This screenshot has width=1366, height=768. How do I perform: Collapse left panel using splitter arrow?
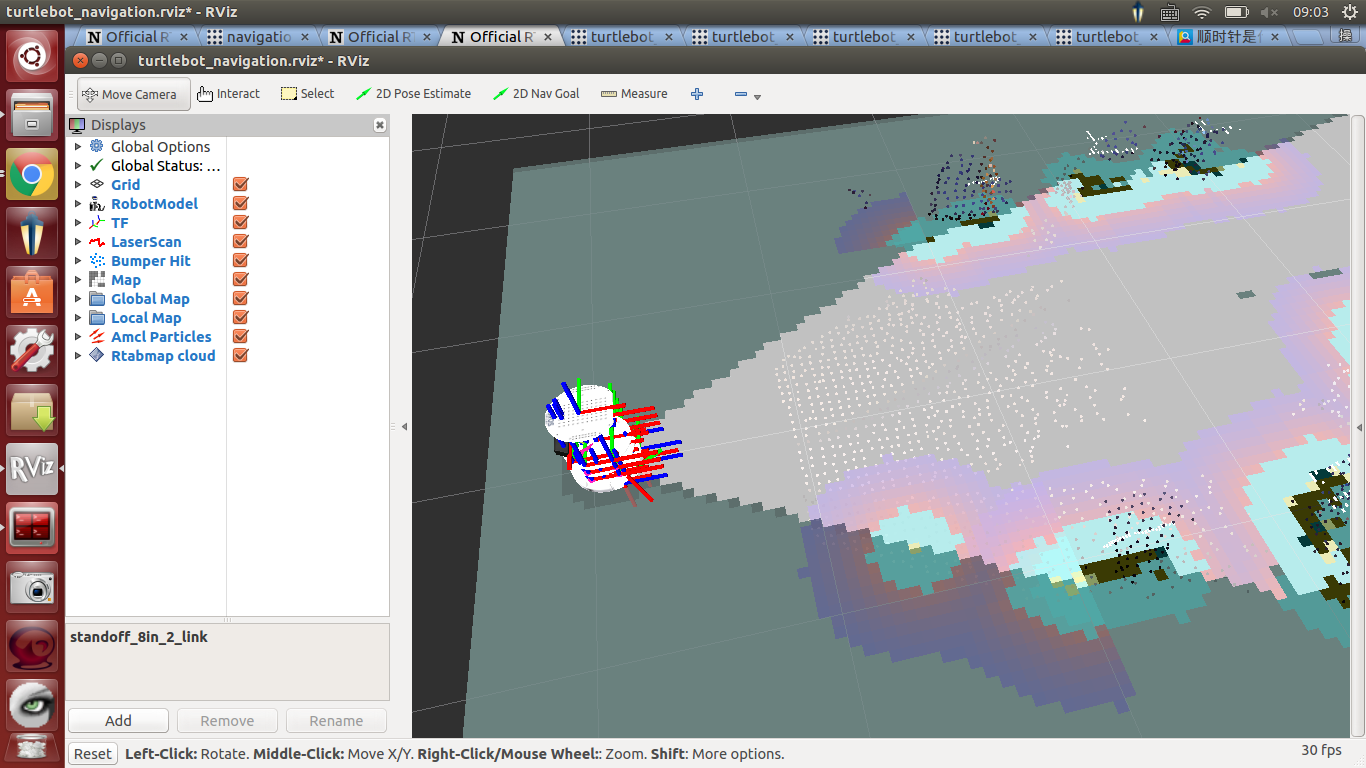404,427
